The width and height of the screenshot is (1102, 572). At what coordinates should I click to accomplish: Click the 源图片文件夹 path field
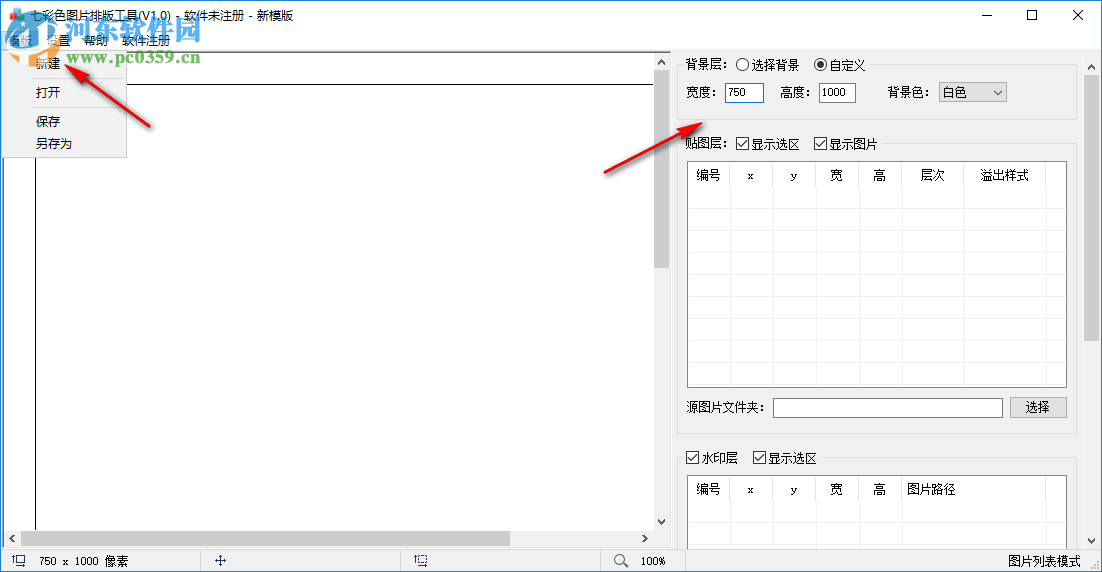(888, 408)
